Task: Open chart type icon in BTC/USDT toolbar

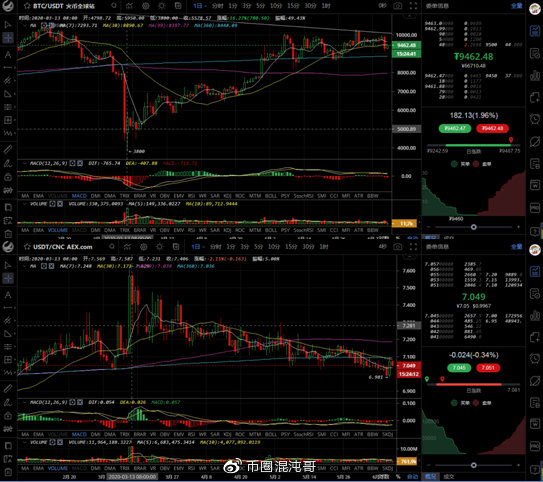Action: point(129,6)
